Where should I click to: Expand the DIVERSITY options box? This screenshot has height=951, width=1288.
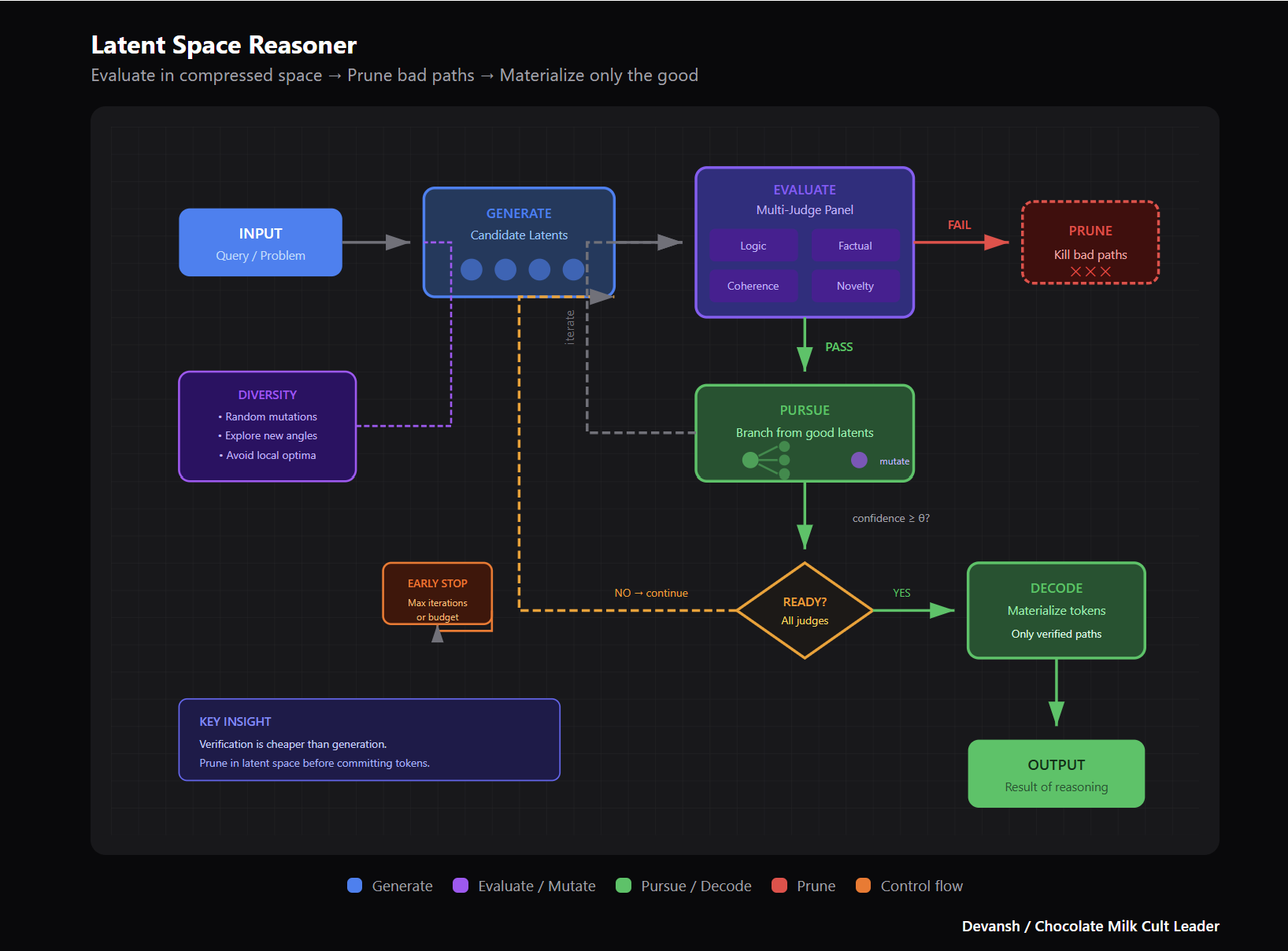268,425
